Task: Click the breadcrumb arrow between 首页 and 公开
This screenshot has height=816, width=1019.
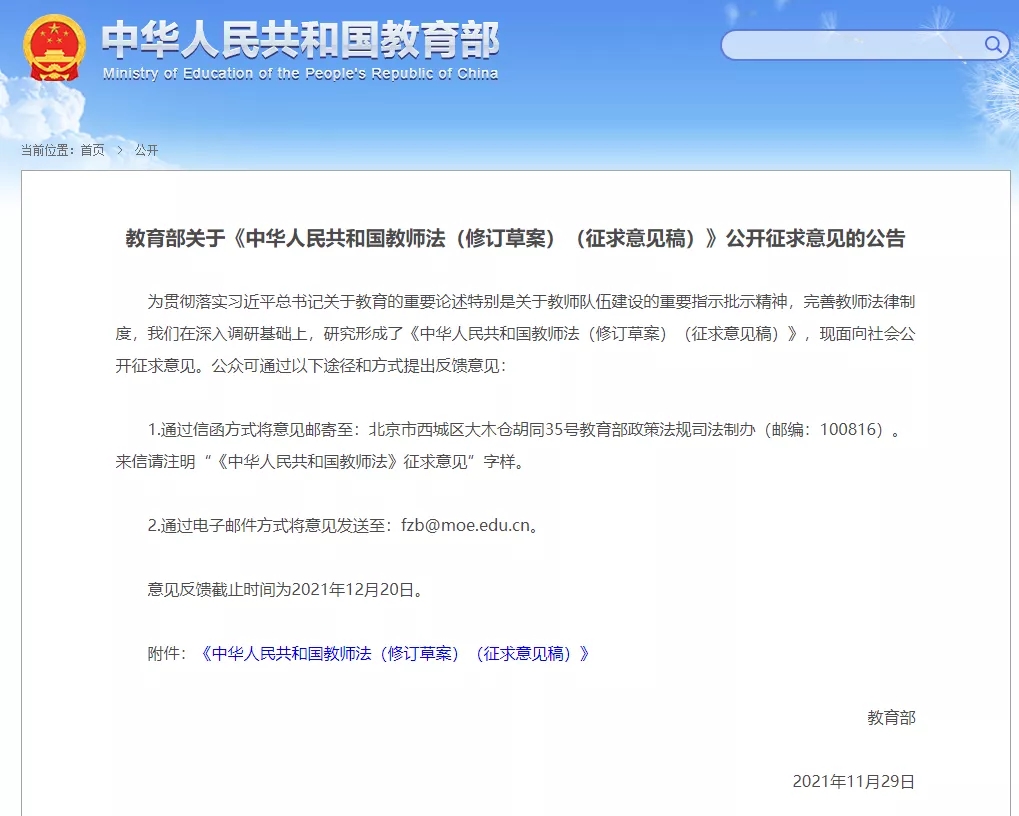Action: [120, 150]
